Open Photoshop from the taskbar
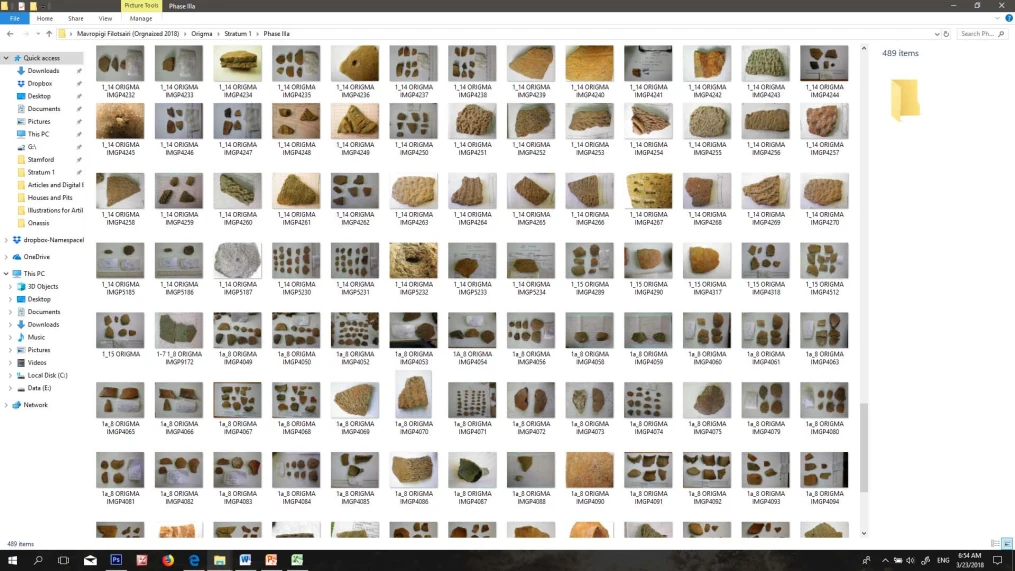The width and height of the screenshot is (1015, 571). pos(116,560)
